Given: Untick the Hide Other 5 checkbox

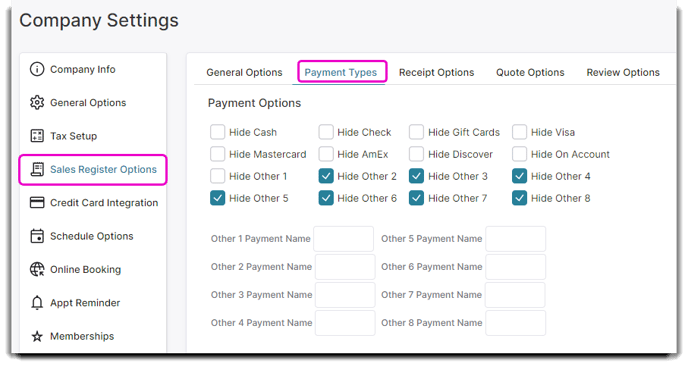Looking at the screenshot, I should (x=218, y=198).
